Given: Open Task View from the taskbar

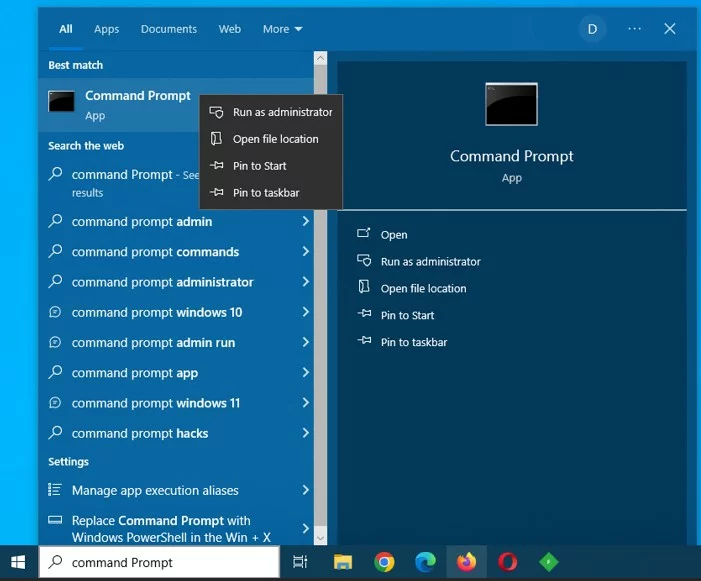Looking at the screenshot, I should (300, 562).
